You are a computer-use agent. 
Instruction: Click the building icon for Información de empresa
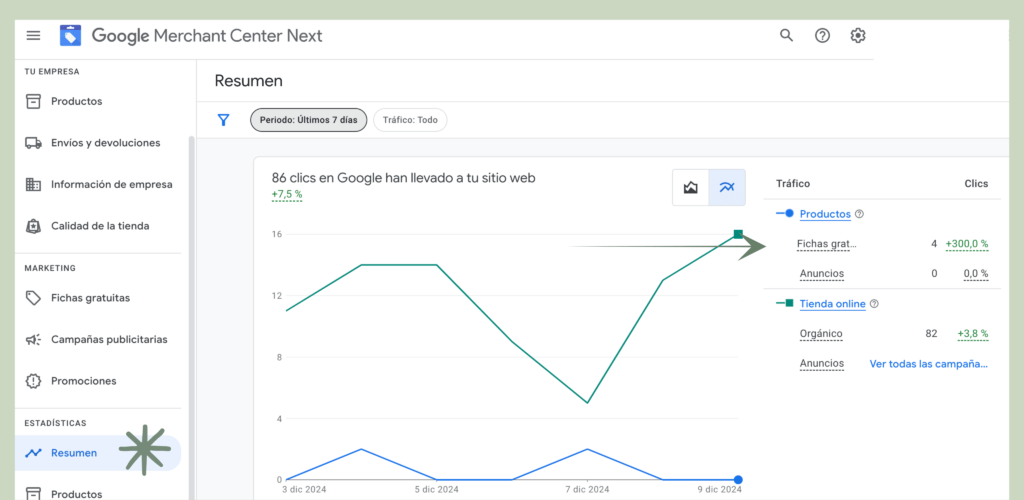point(33,185)
